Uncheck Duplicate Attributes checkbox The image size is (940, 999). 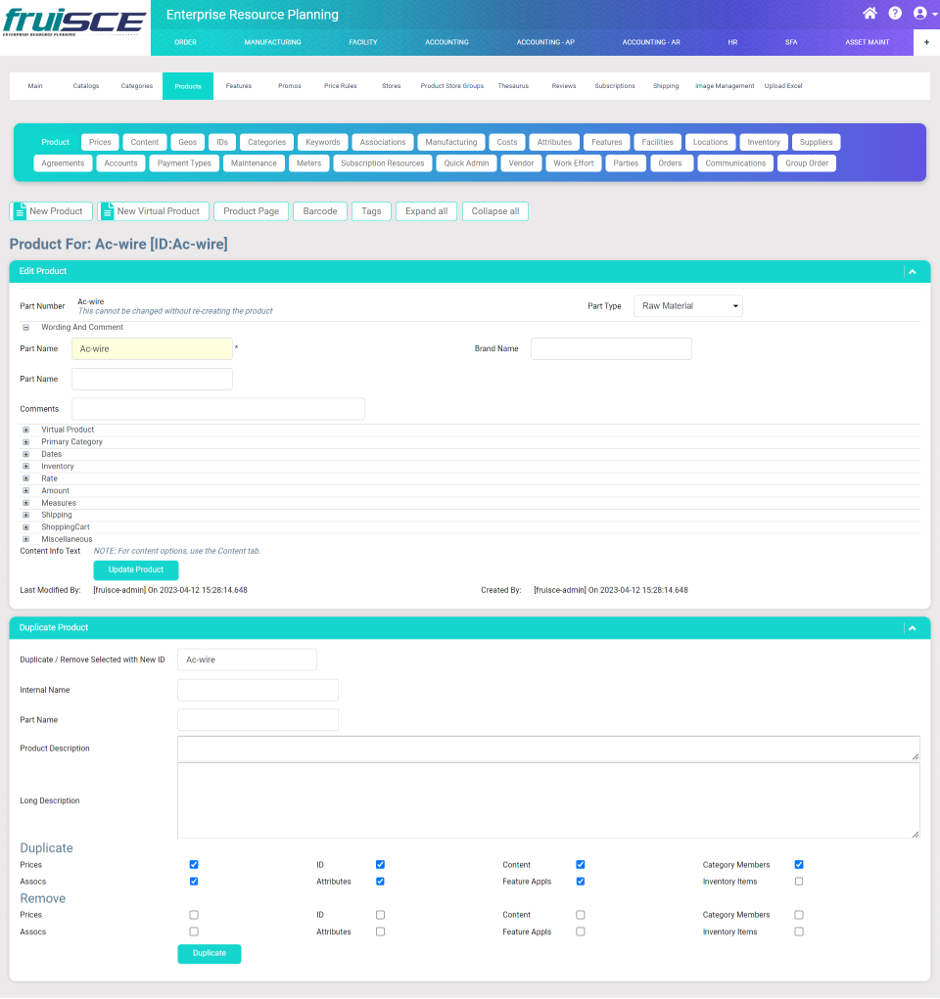click(380, 881)
